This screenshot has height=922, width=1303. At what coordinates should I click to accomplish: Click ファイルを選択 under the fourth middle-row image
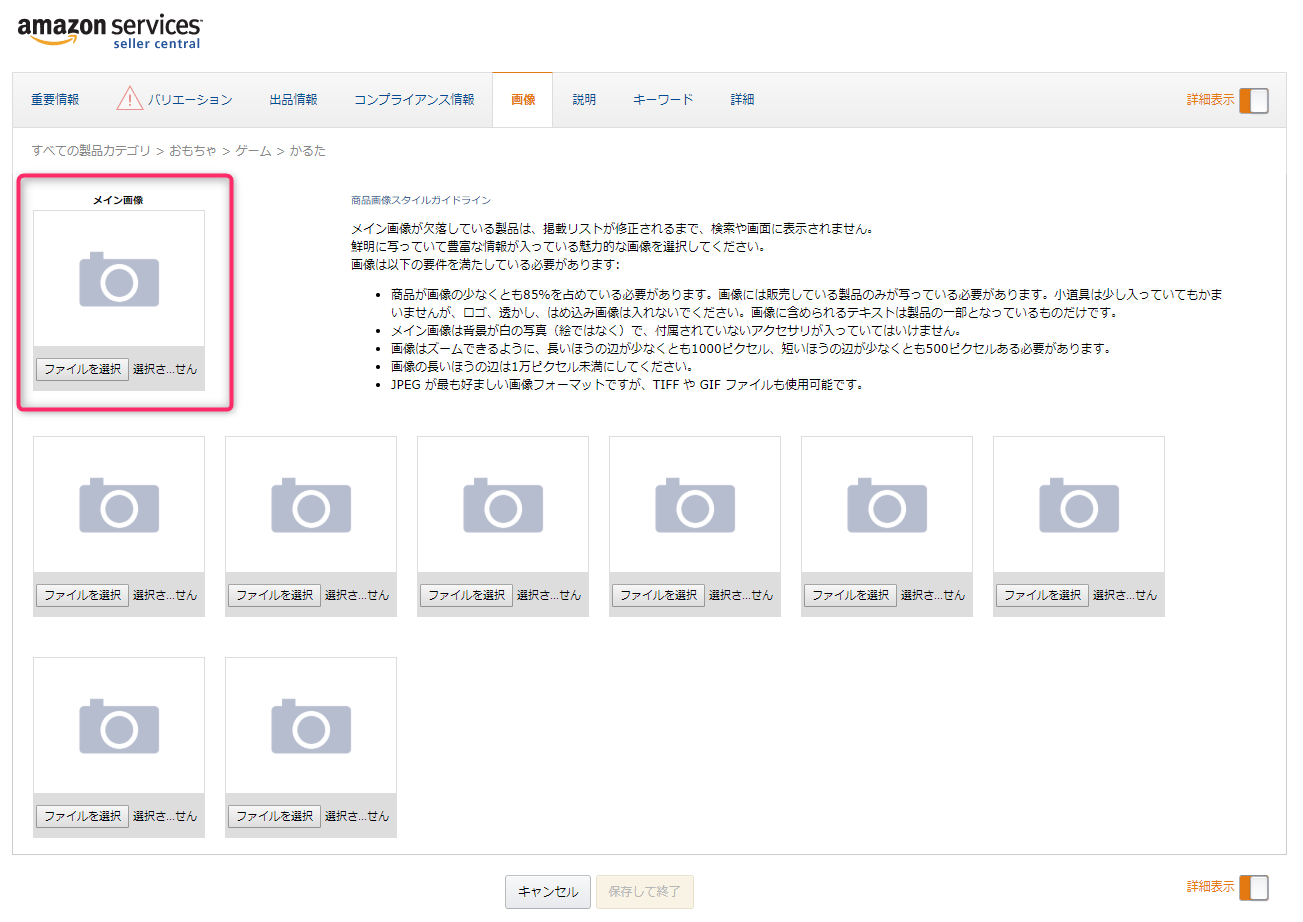click(x=658, y=595)
